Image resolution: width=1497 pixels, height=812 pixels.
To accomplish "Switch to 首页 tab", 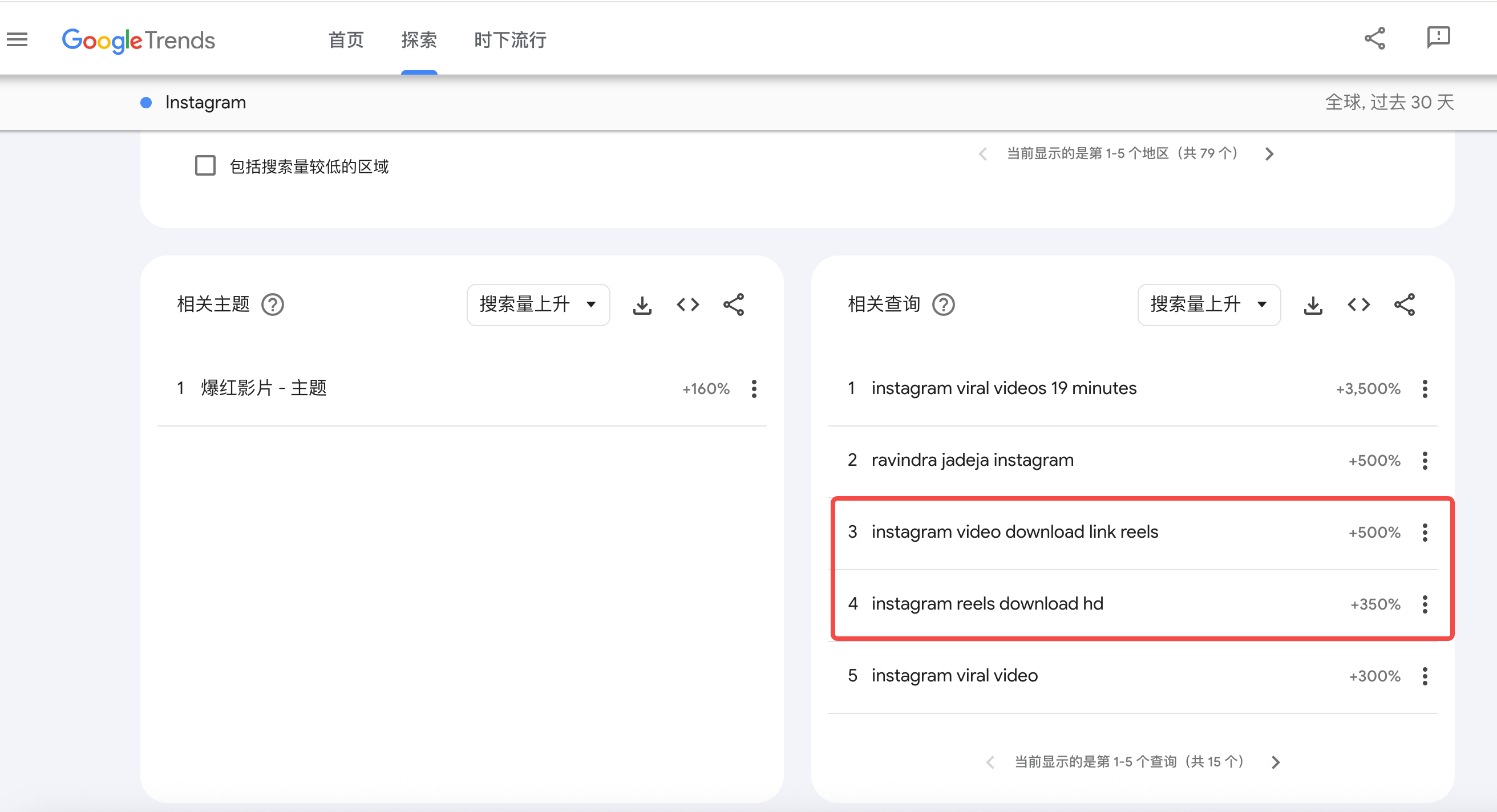I will coord(346,39).
